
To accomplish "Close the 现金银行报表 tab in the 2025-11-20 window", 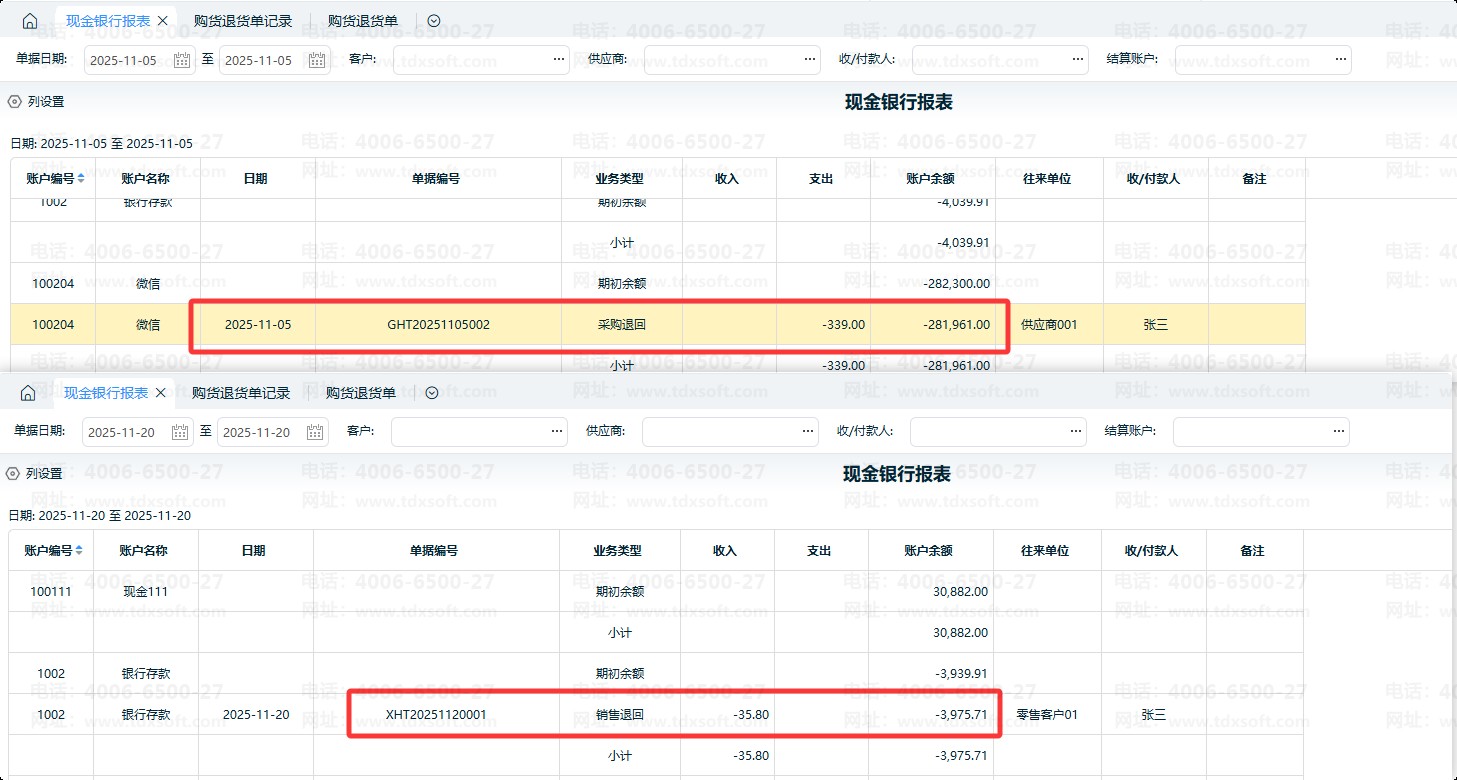I will pyautogui.click(x=160, y=393).
